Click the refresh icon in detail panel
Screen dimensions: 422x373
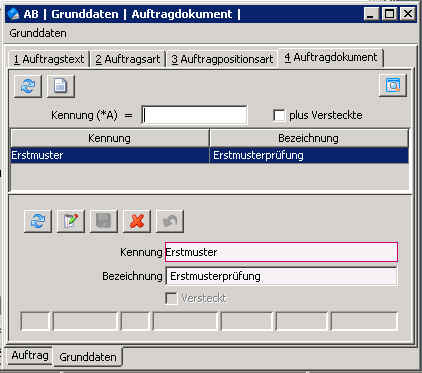[x=38, y=221]
